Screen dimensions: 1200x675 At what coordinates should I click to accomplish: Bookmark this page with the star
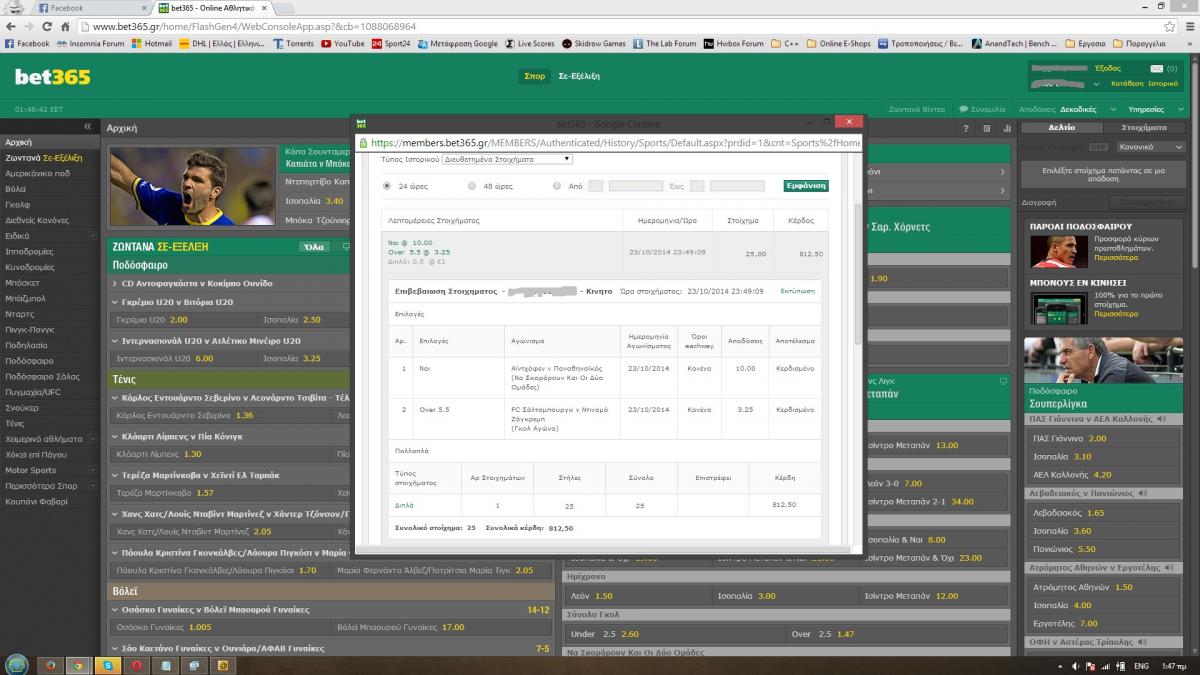[1169, 27]
